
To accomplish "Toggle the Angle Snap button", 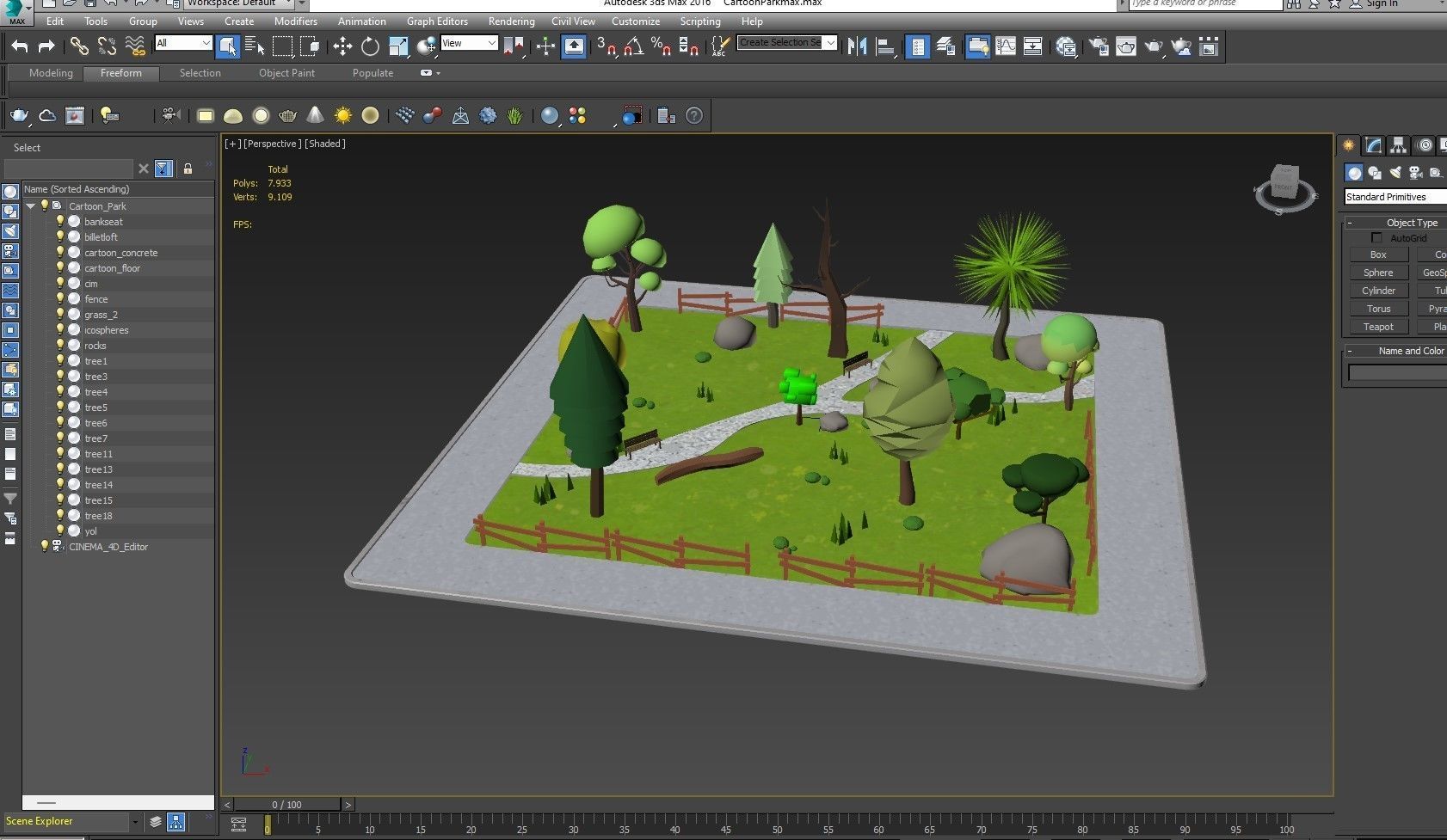I will 634,46.
